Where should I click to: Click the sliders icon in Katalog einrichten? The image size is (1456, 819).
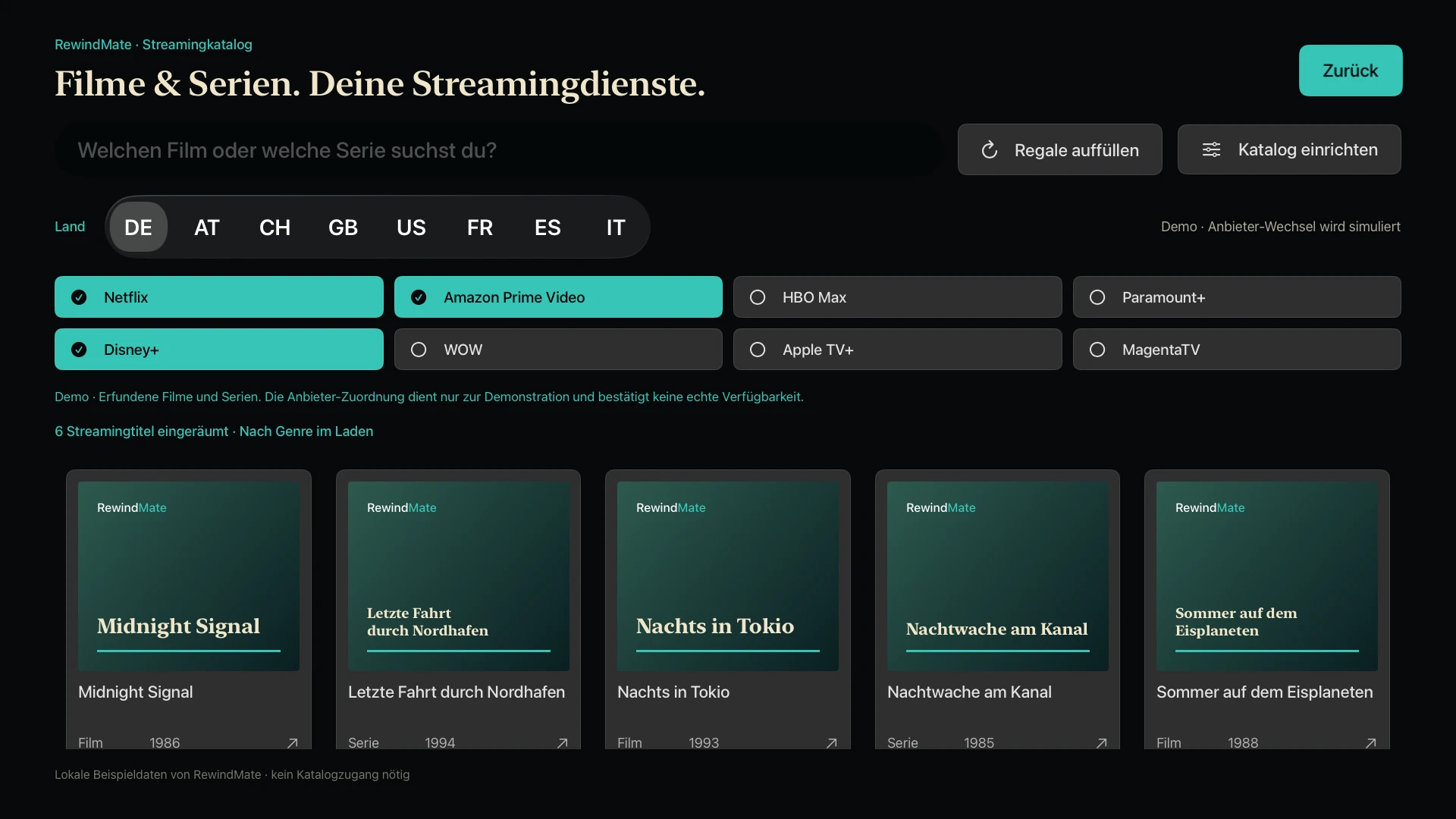[1212, 150]
